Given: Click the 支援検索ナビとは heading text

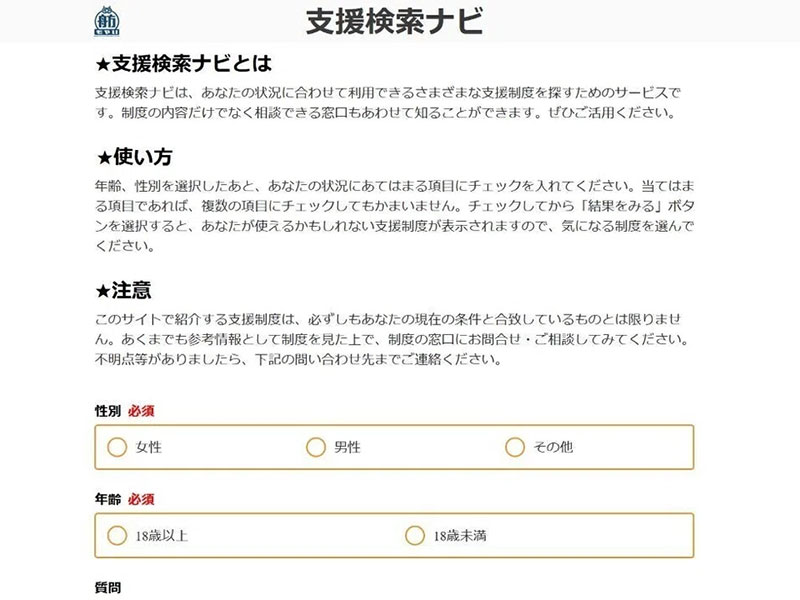Looking at the screenshot, I should tap(192, 64).
